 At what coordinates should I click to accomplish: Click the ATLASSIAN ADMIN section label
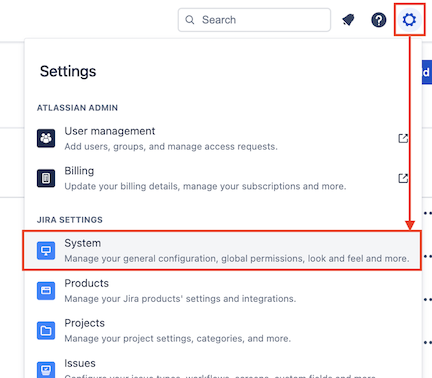point(77,108)
